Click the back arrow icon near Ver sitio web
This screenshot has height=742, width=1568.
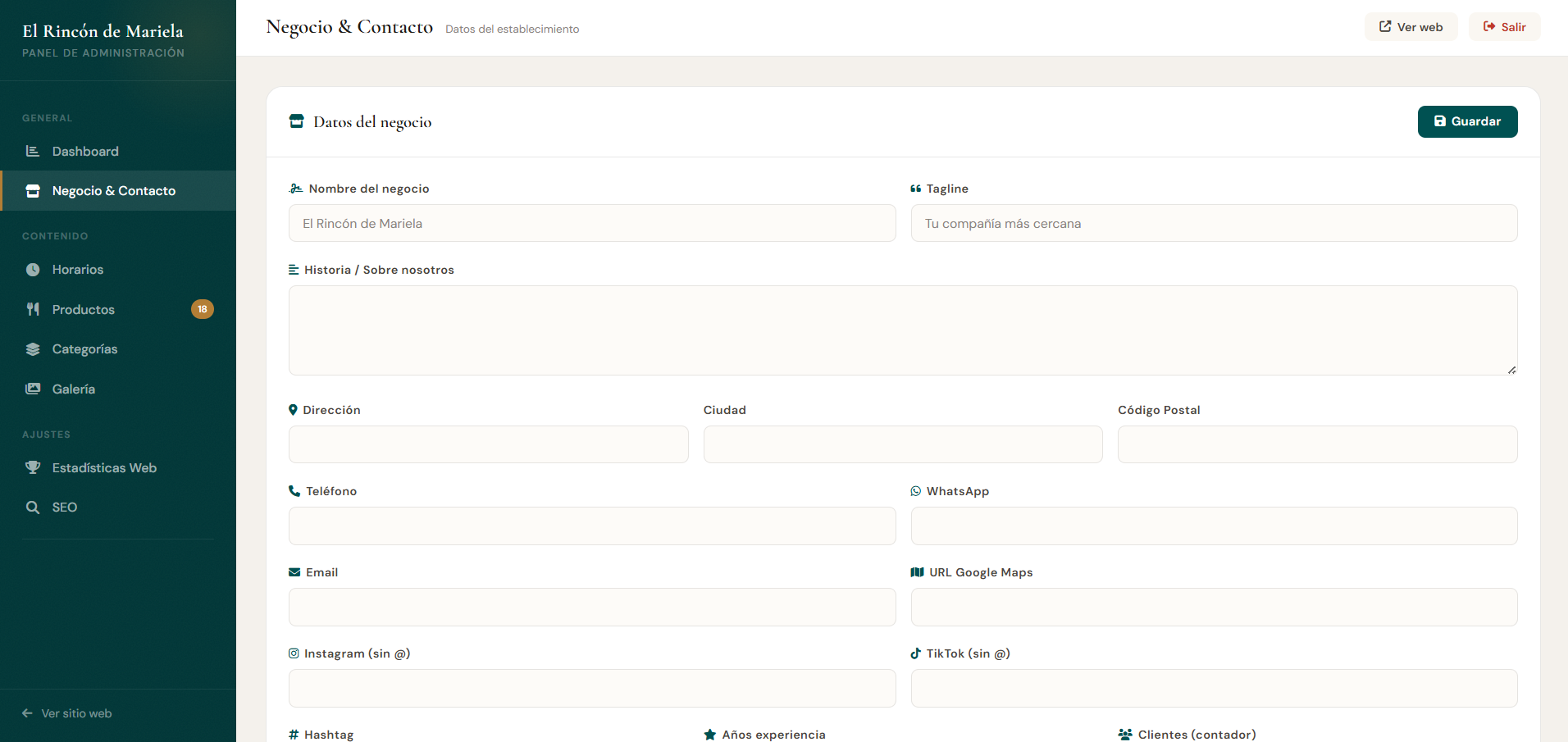click(27, 713)
